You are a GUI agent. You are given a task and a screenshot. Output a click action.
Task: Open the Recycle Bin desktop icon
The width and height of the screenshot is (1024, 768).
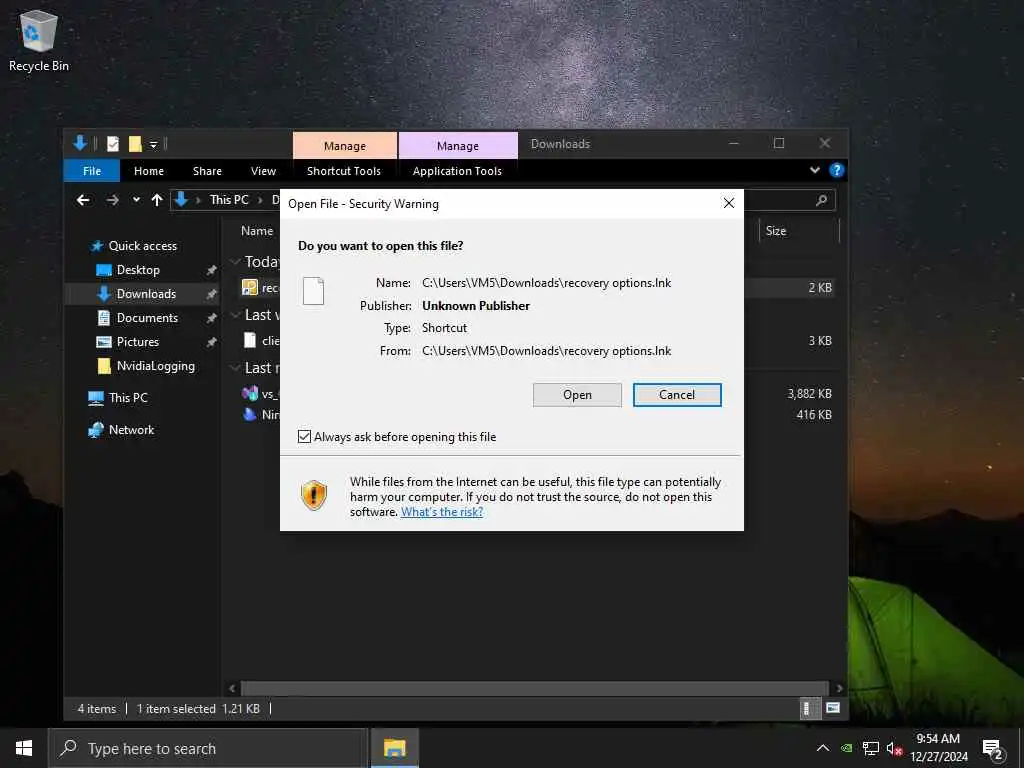point(39,41)
